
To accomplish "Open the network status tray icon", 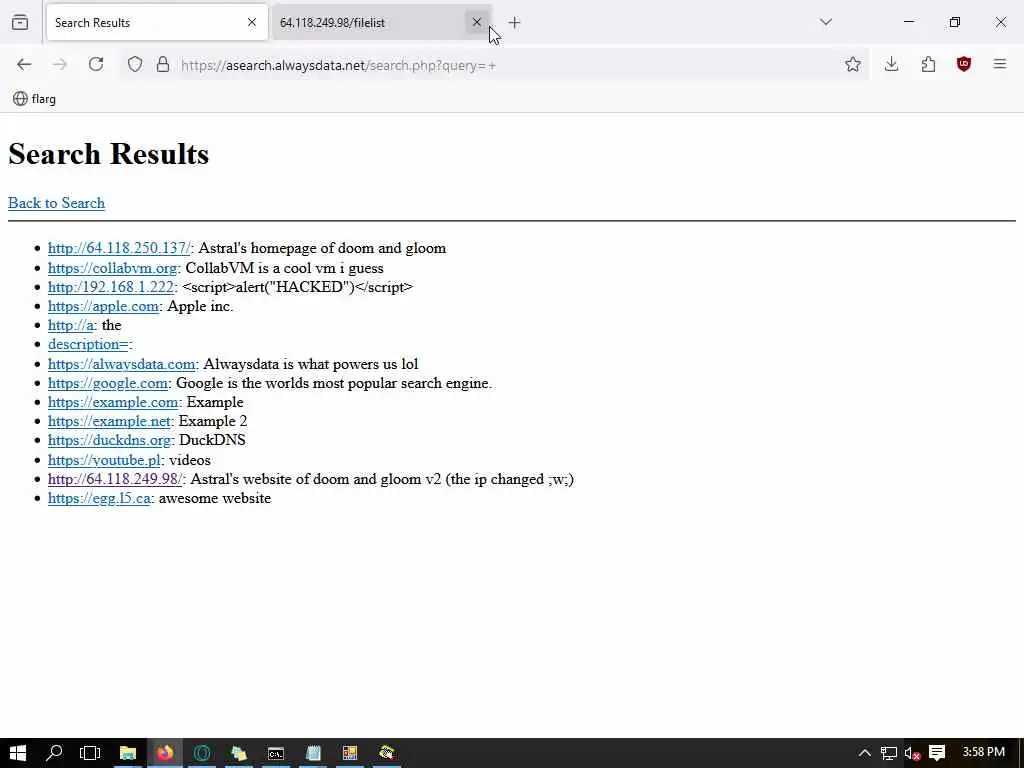I will 889,753.
